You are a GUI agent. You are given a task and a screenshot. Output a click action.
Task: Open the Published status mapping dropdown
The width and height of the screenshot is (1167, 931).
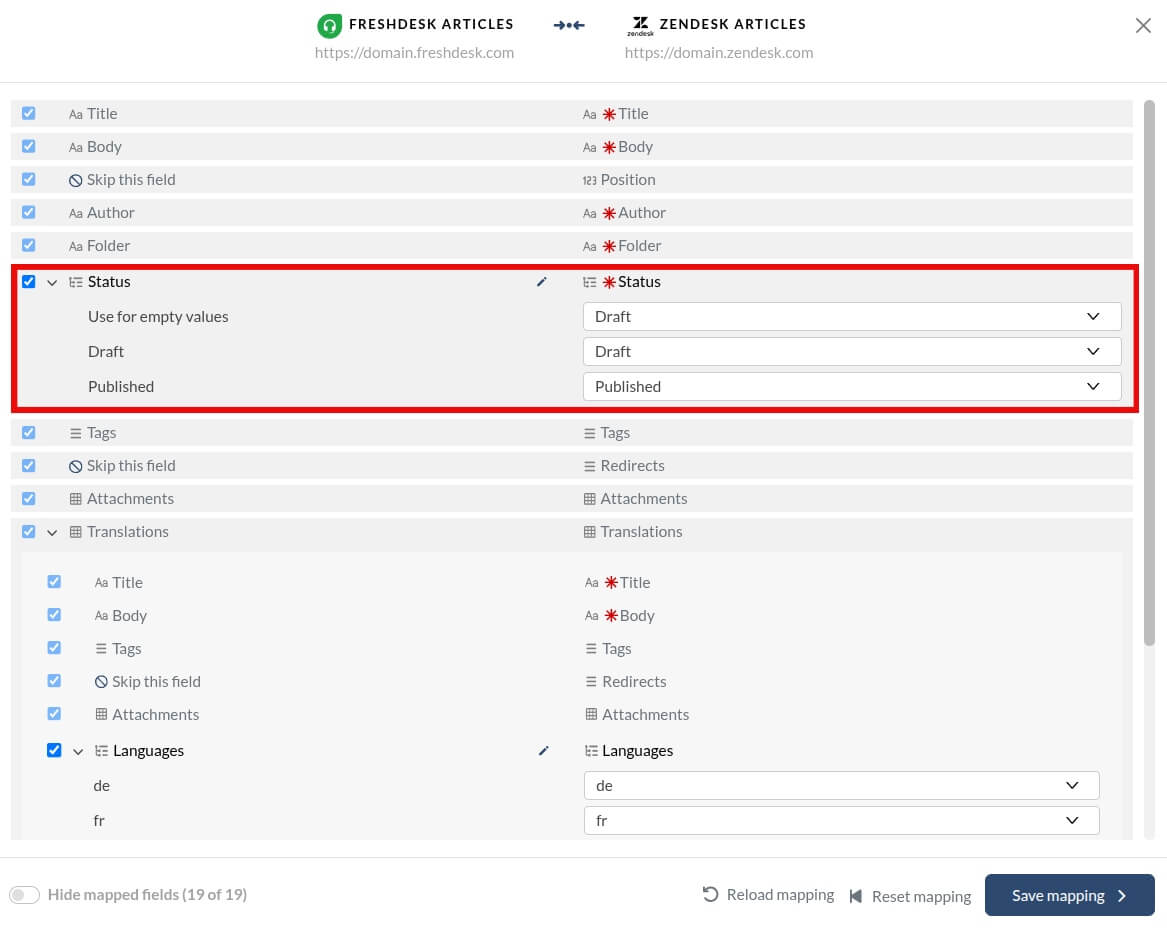click(x=851, y=386)
